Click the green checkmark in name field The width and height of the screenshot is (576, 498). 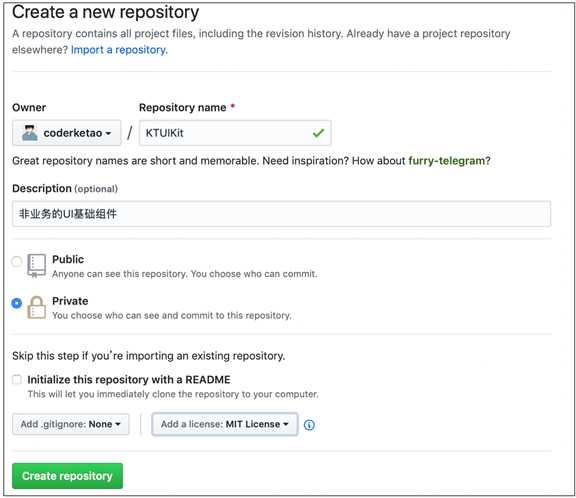pyautogui.click(x=318, y=133)
